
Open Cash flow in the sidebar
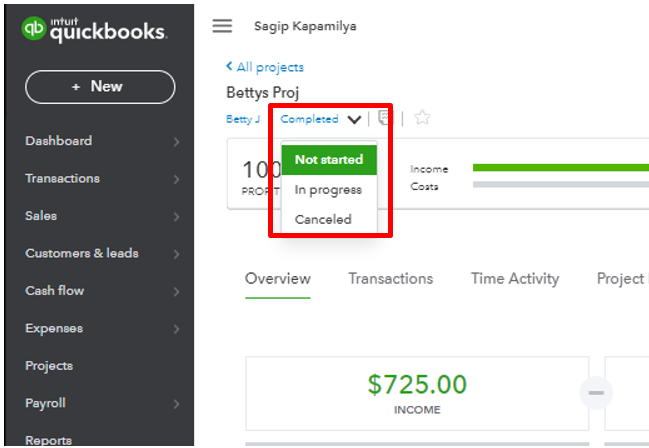[x=55, y=291]
